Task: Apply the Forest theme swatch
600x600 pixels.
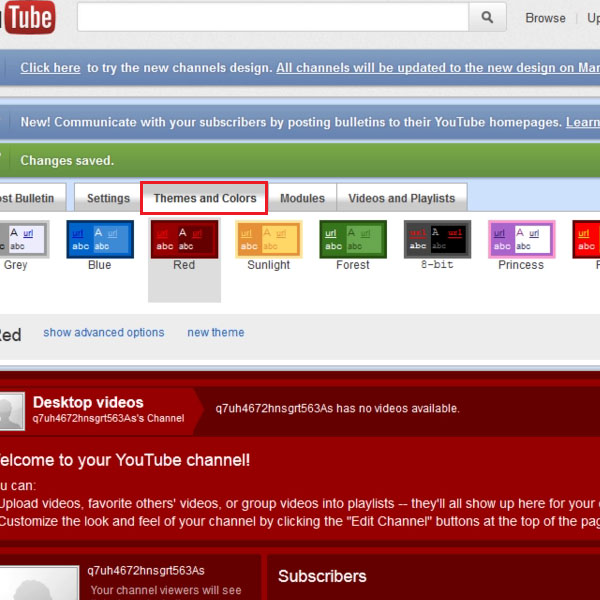Action: [353, 239]
